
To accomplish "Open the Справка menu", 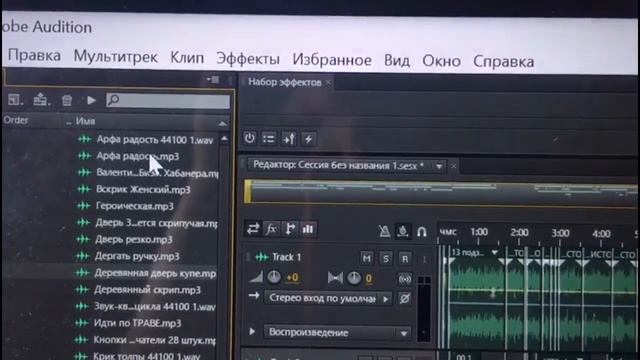I will (x=503, y=62).
